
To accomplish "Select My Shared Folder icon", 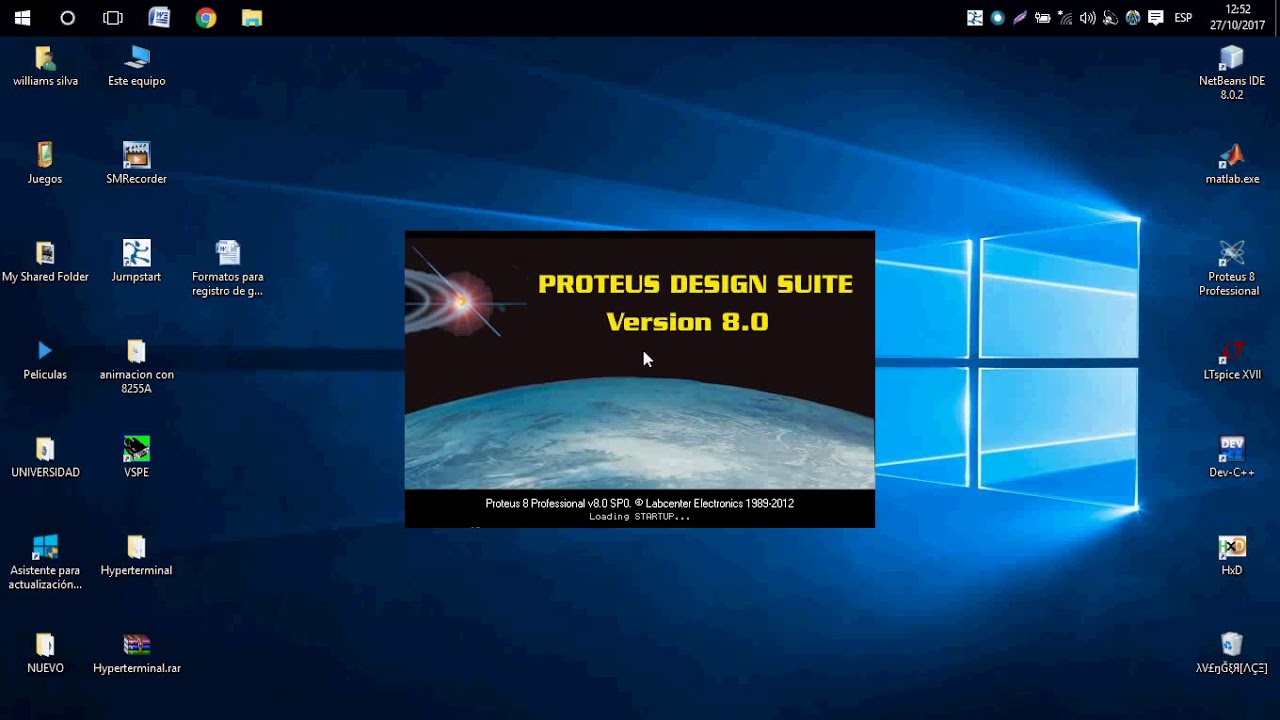I will (x=45, y=262).
